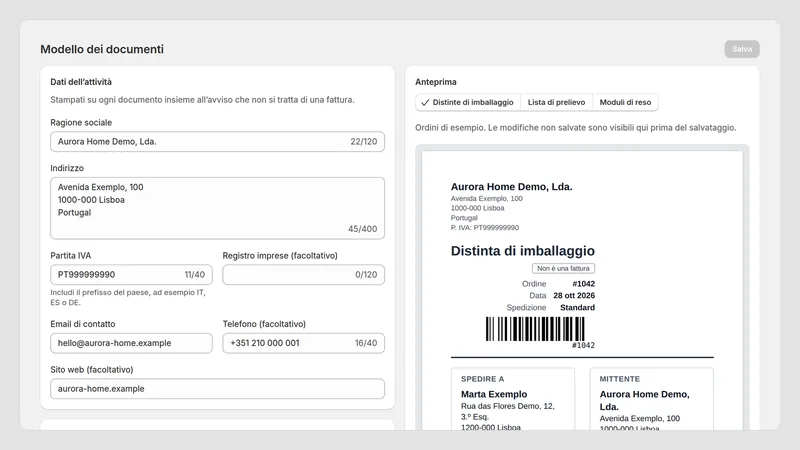The height and width of the screenshot is (450, 800).
Task: Click the order number '#1042' value
Action: coord(583,284)
